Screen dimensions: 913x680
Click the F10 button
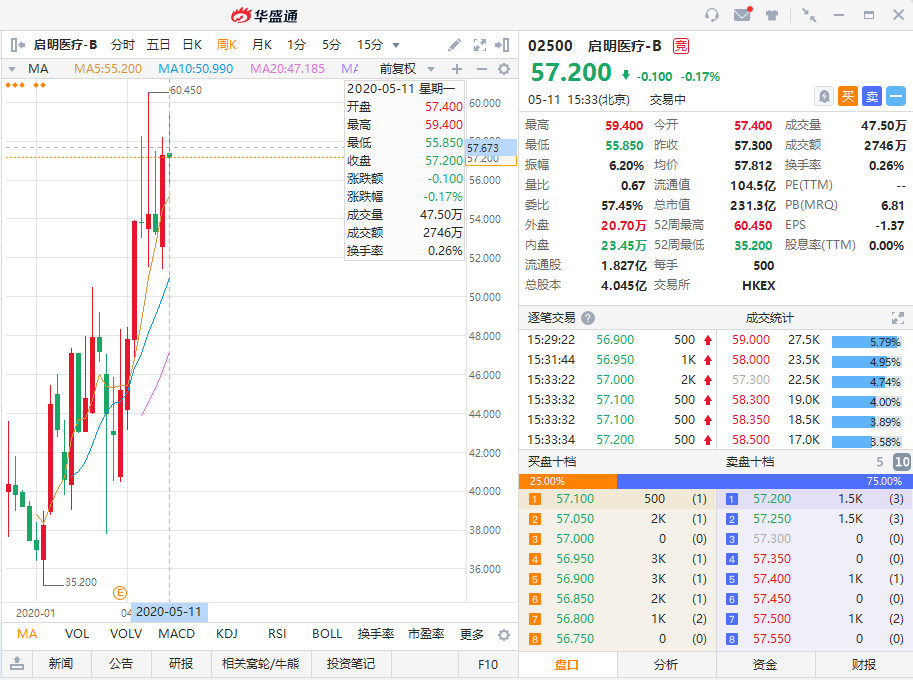coord(488,664)
